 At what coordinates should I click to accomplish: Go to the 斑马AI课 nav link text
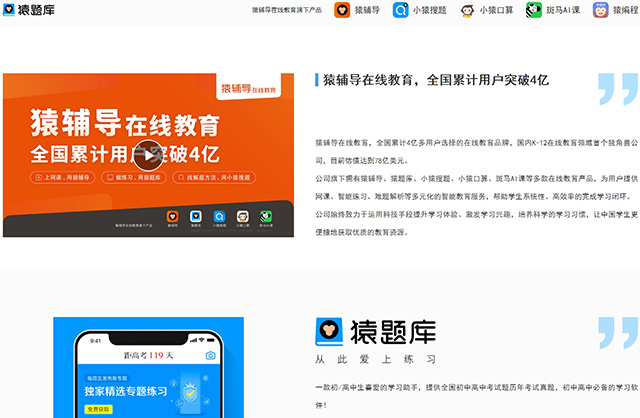click(x=563, y=10)
